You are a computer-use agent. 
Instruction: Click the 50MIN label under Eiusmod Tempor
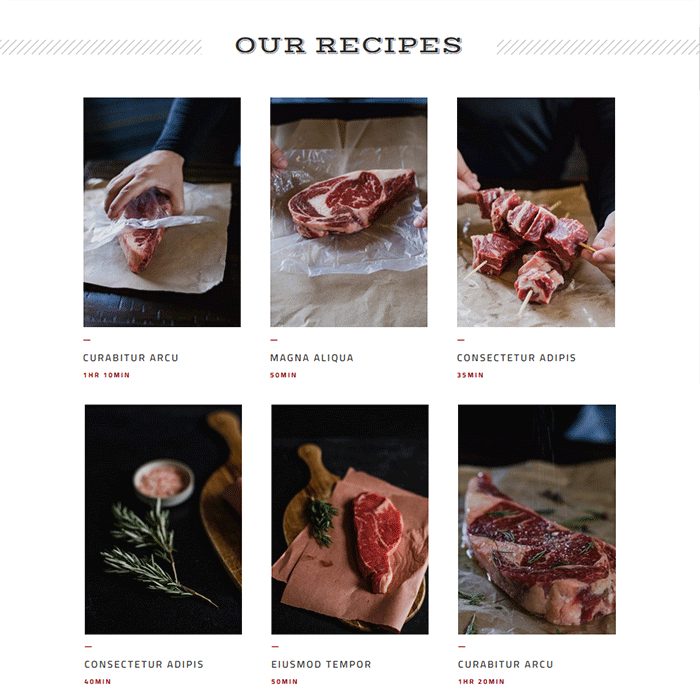tap(284, 682)
